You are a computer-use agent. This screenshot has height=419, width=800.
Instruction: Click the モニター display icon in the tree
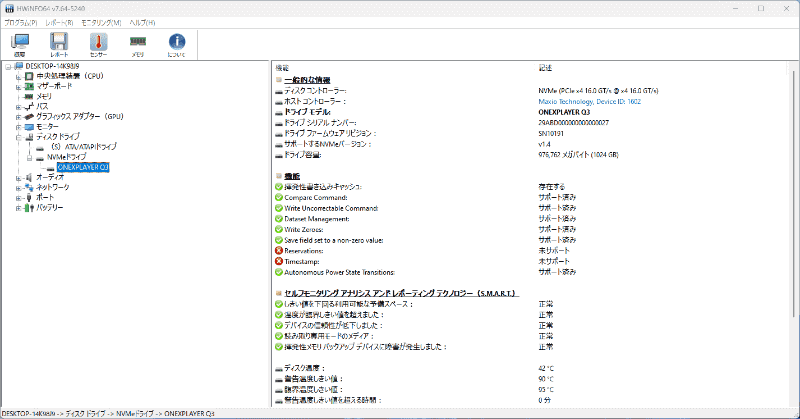29,127
